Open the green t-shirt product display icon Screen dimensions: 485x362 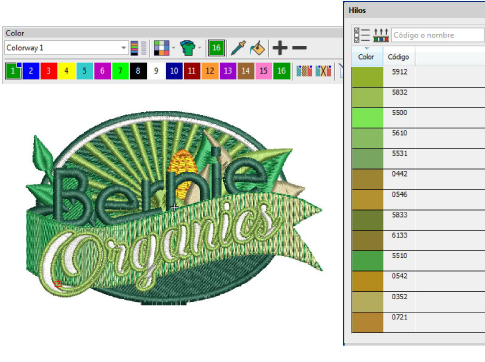pos(188,48)
